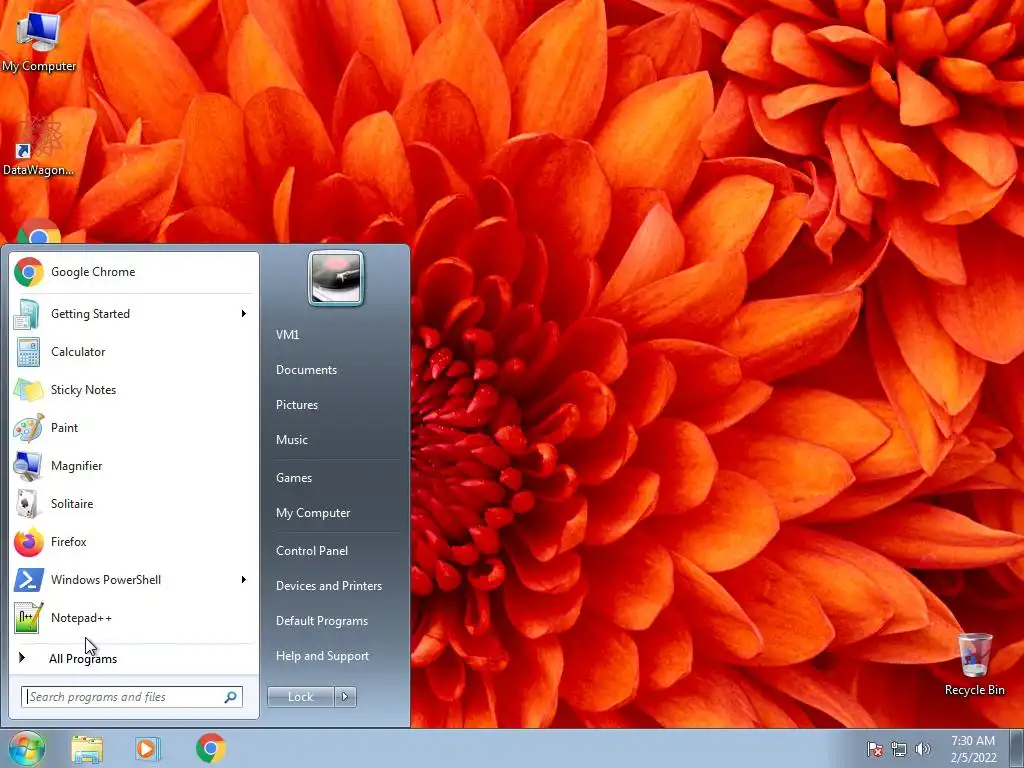Open Windows PowerShell icon
Image resolution: width=1024 pixels, height=768 pixels.
click(28, 580)
